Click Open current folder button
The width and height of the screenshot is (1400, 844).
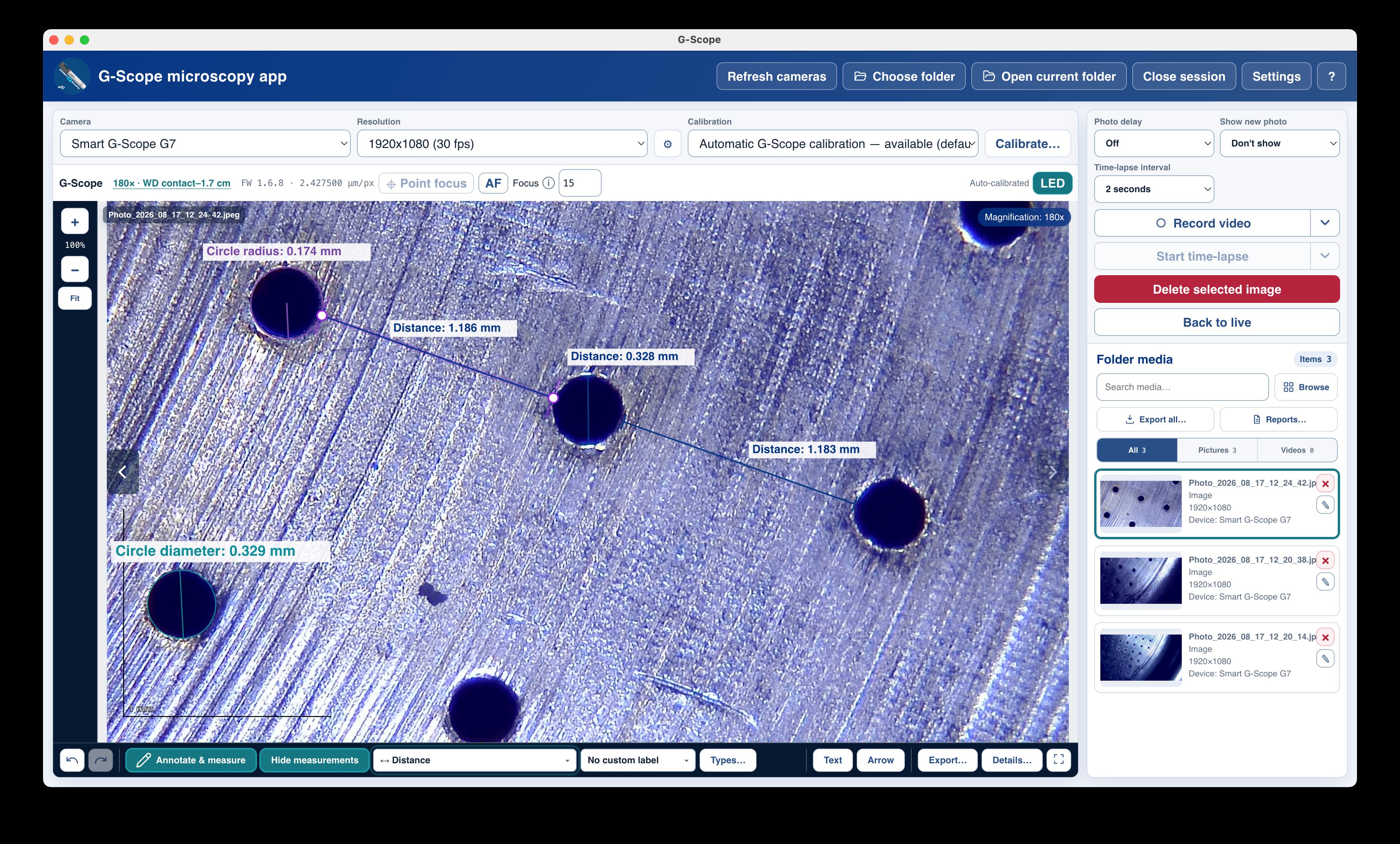pos(1048,76)
